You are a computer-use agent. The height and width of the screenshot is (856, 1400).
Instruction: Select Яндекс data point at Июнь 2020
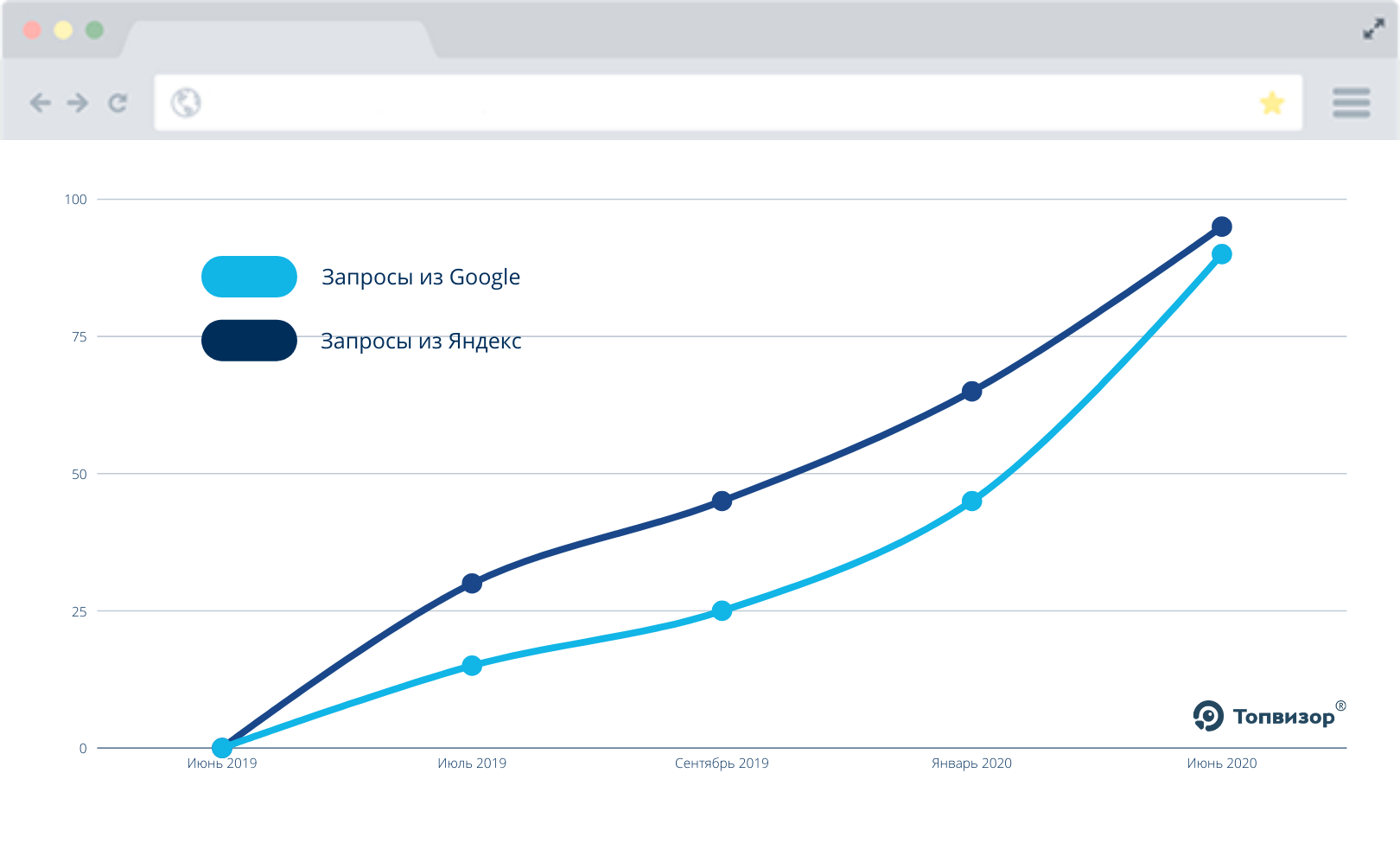pyautogui.click(x=1222, y=227)
